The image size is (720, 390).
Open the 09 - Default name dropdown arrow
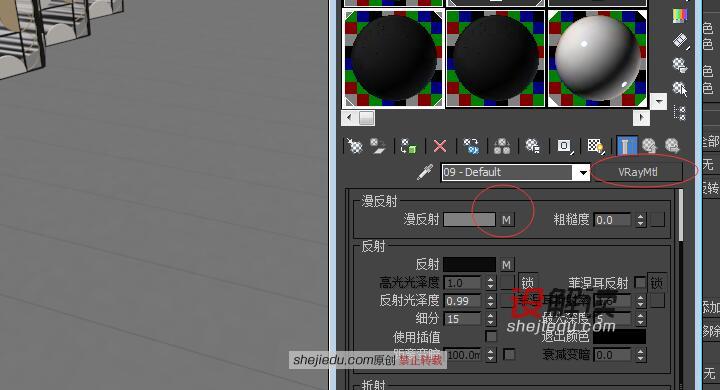click(x=582, y=172)
